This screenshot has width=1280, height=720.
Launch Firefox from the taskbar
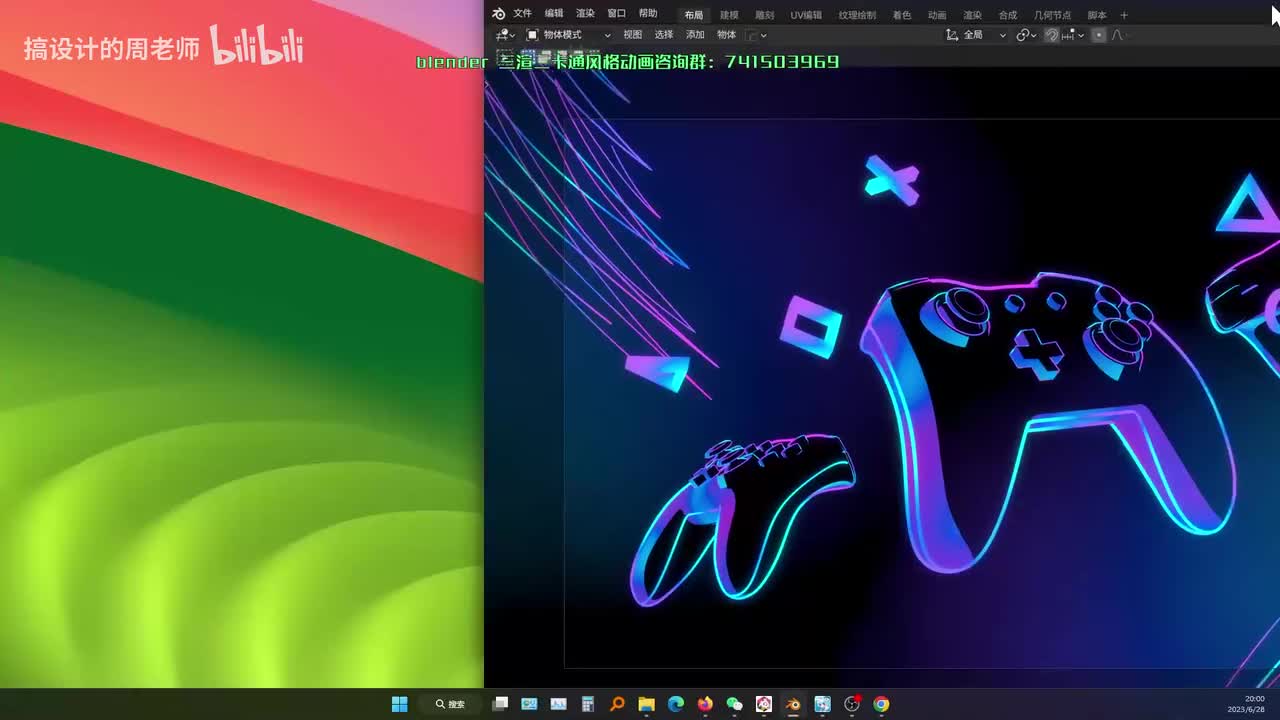click(705, 704)
